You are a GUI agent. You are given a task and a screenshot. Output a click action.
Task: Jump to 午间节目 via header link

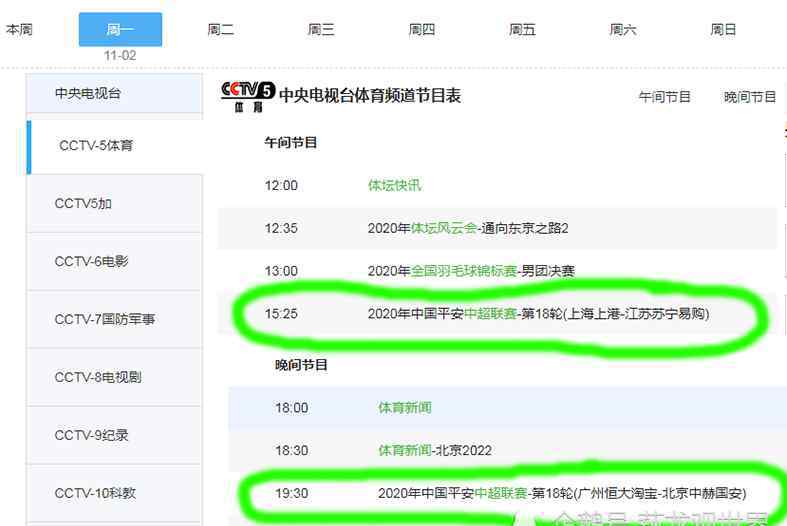pyautogui.click(x=665, y=96)
